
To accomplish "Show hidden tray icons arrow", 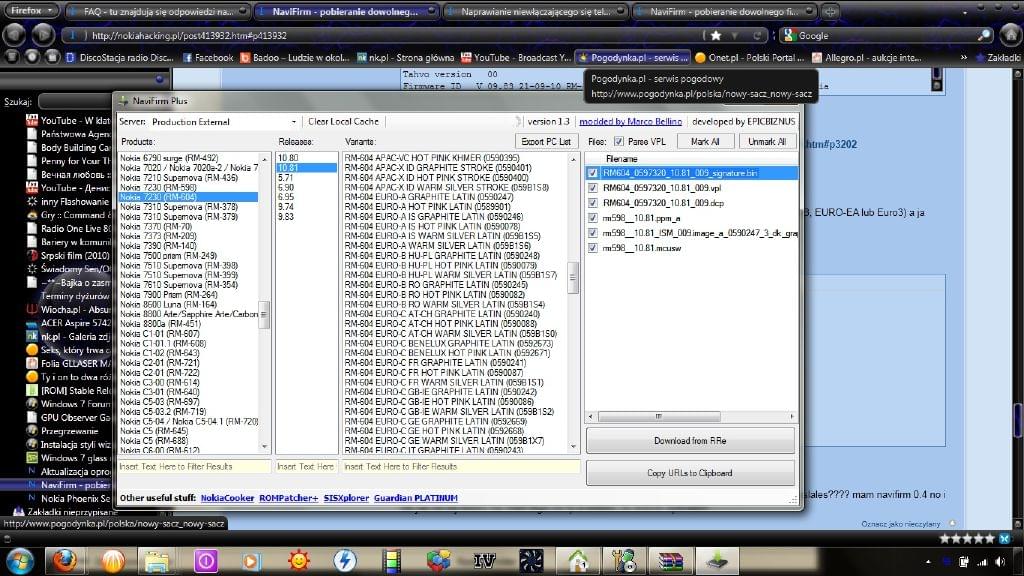I will click(928, 562).
